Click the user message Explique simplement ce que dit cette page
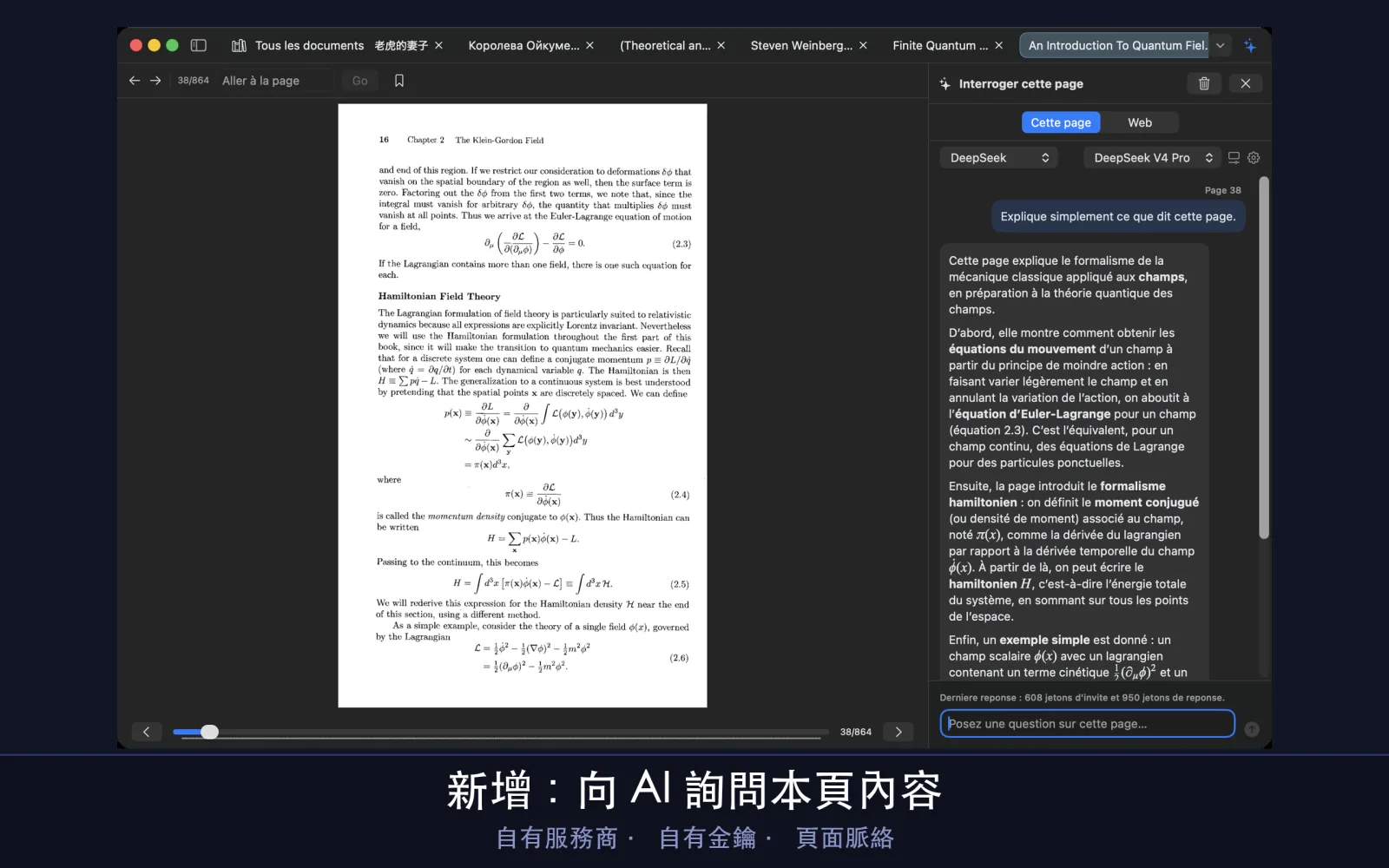The width and height of the screenshot is (1389, 868). [1118, 216]
